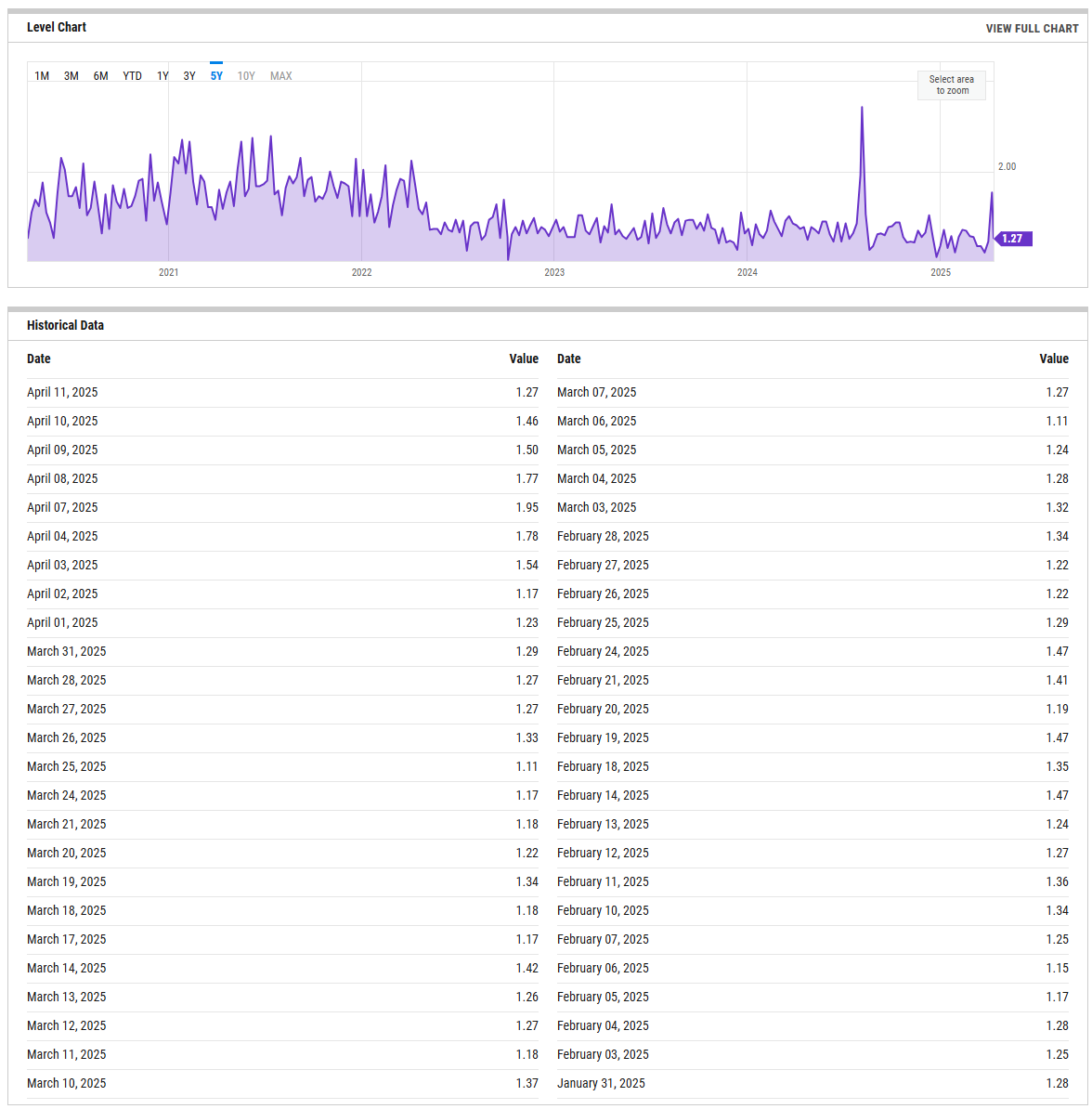Viewport: 1092px width, 1109px height.
Task: Click the February 06, 2025 date
Action: tap(603, 968)
